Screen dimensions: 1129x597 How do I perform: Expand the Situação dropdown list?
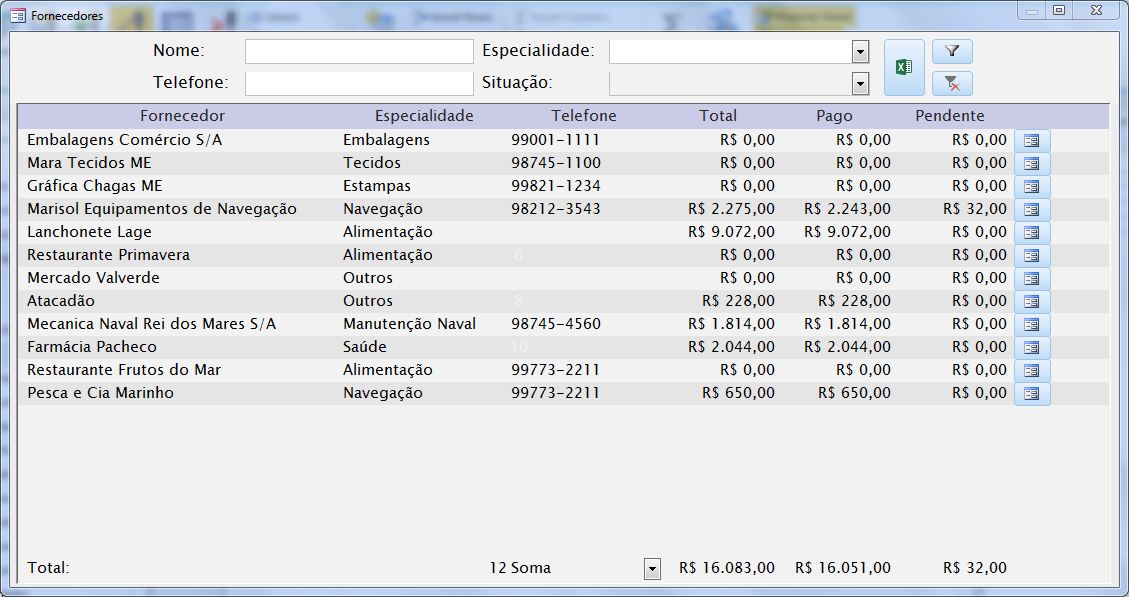tap(860, 84)
